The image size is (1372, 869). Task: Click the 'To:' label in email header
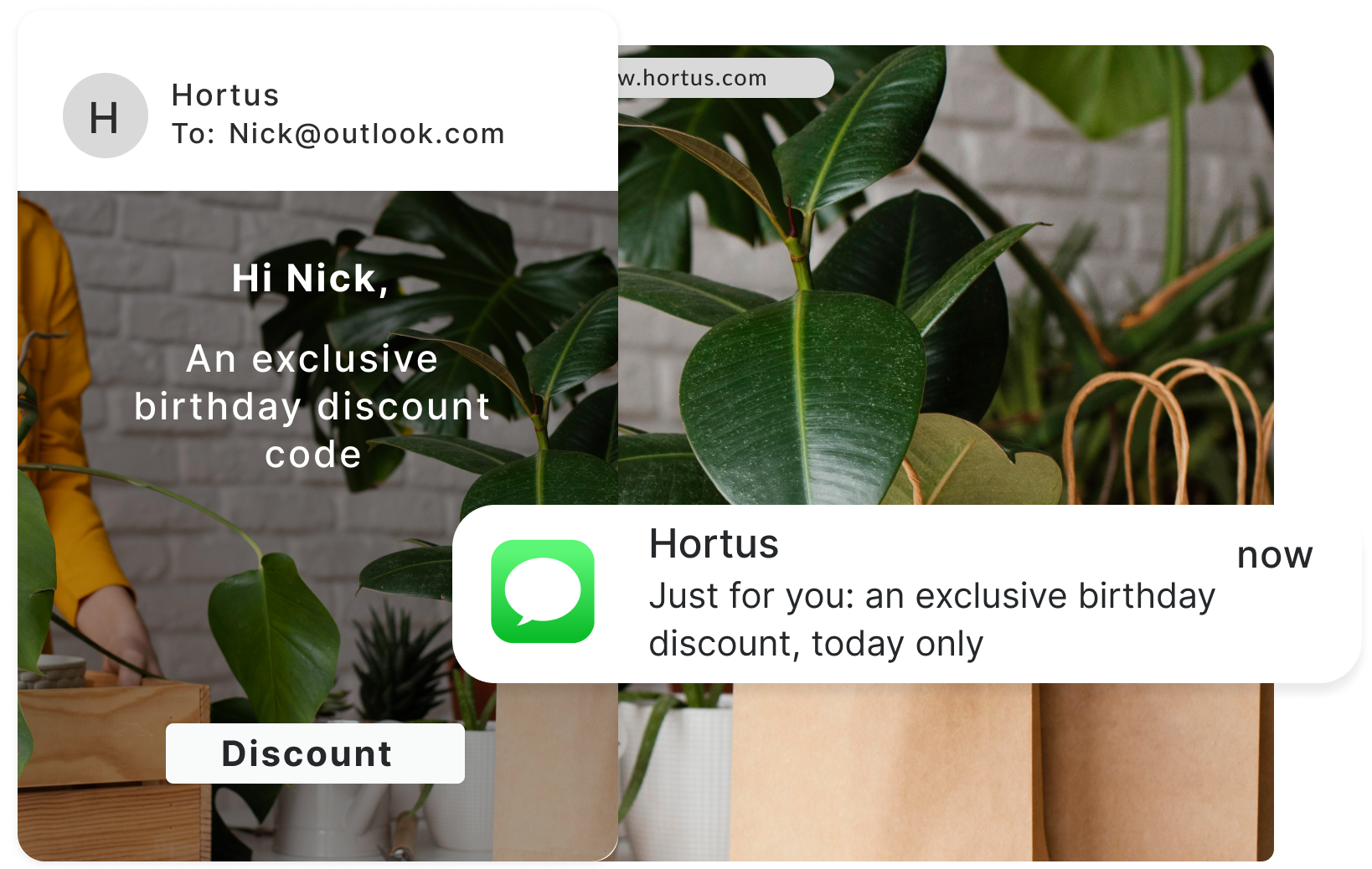[x=193, y=134]
